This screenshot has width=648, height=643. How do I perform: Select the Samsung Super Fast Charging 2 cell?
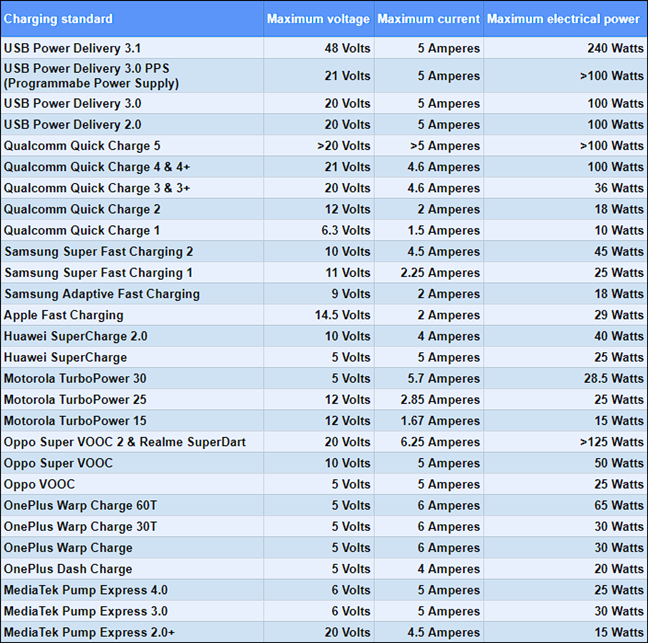point(98,252)
